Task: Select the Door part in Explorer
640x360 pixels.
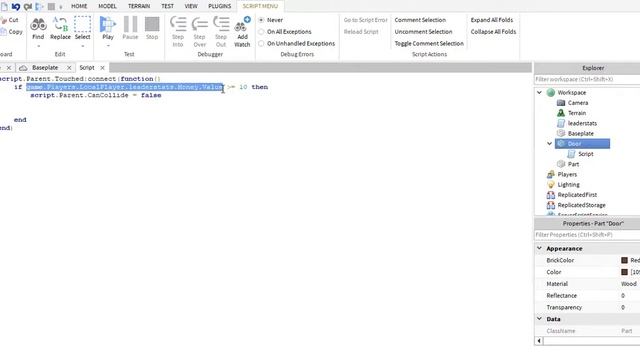Action: (x=582, y=144)
